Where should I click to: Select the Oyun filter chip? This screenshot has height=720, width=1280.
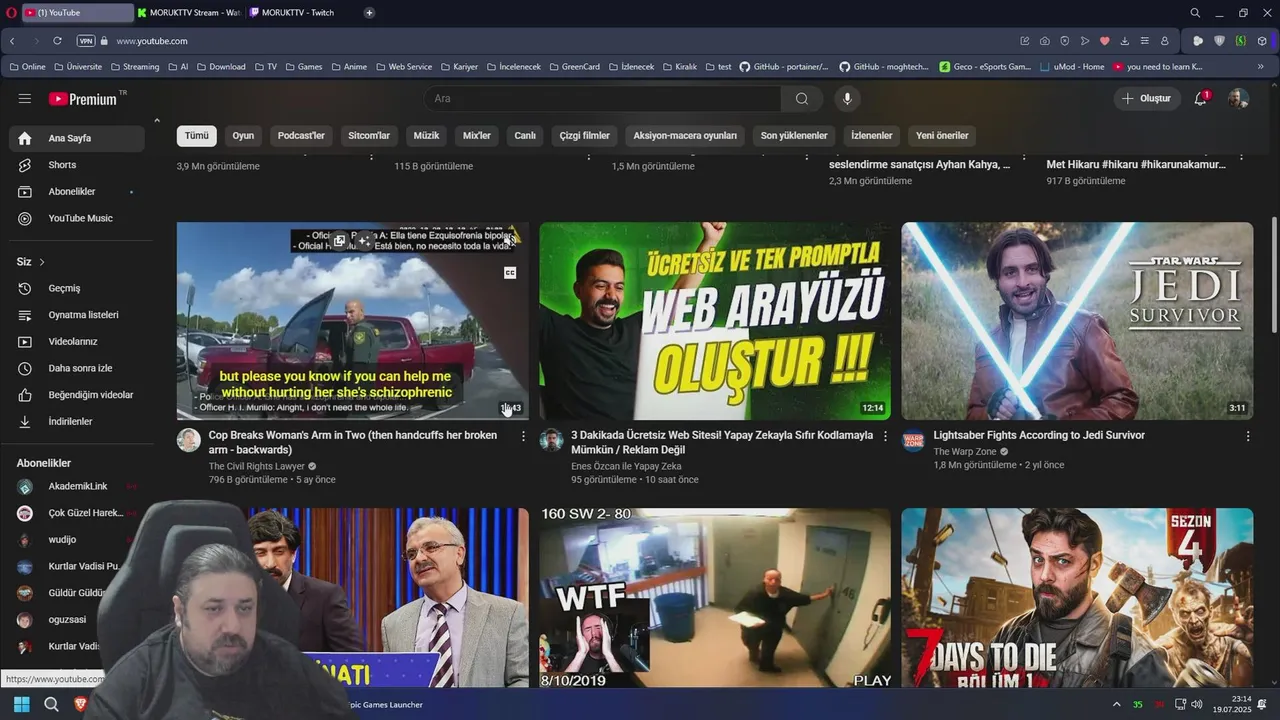point(243,136)
